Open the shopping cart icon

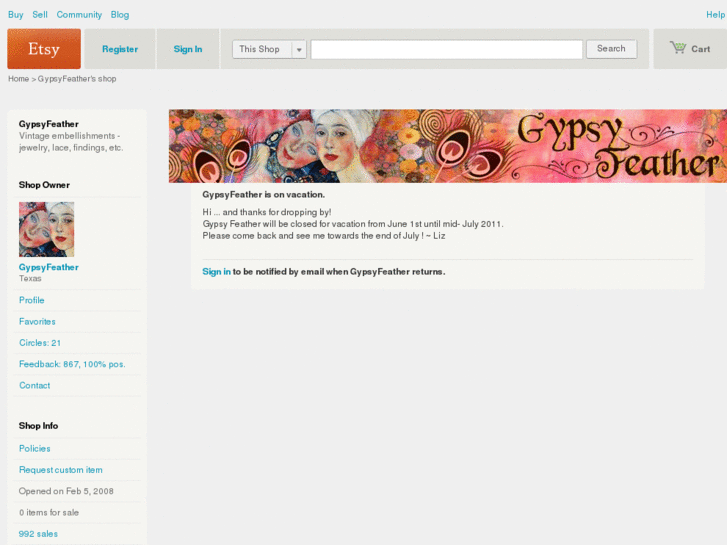pos(678,47)
